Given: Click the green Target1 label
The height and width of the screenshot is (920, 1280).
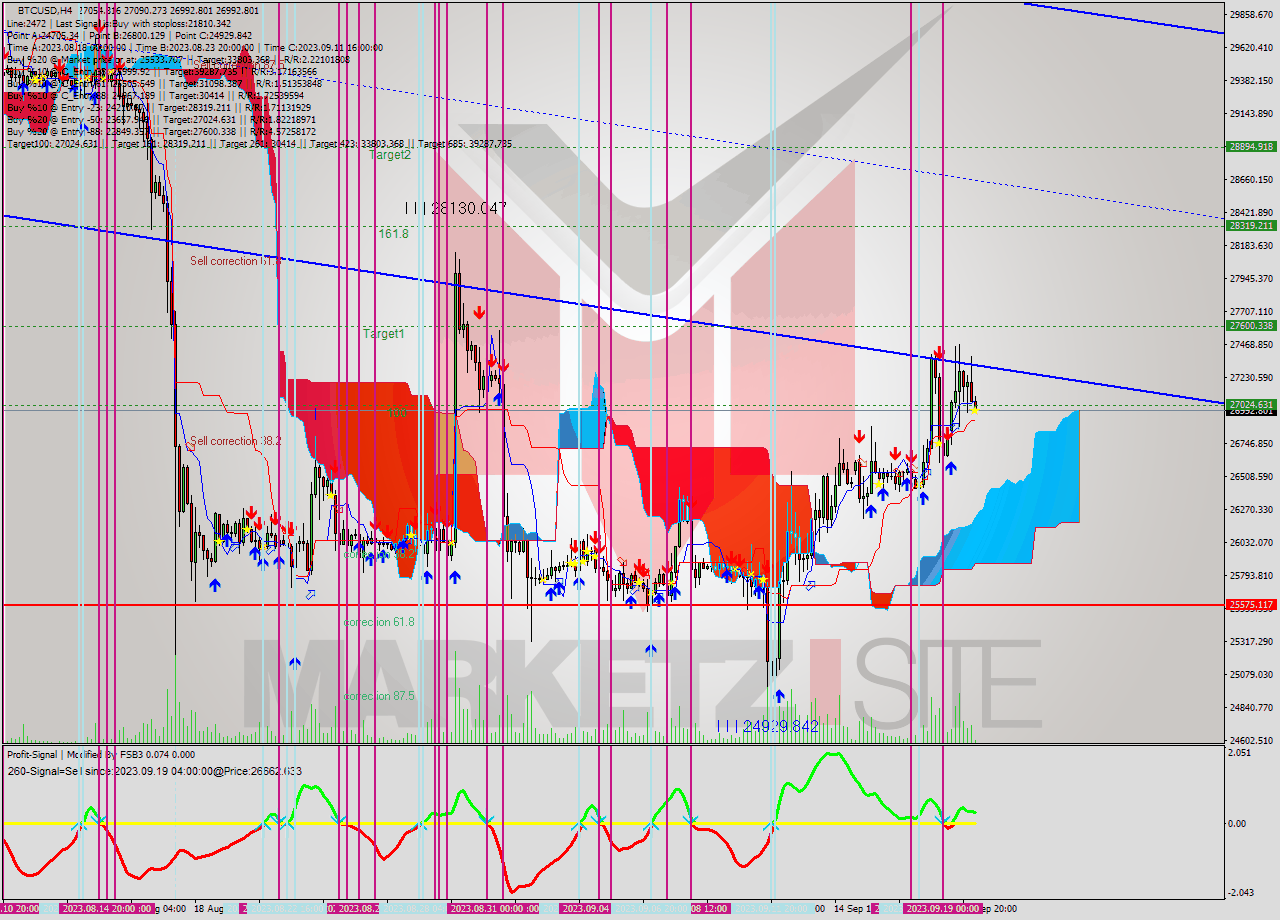Looking at the screenshot, I should (x=384, y=334).
